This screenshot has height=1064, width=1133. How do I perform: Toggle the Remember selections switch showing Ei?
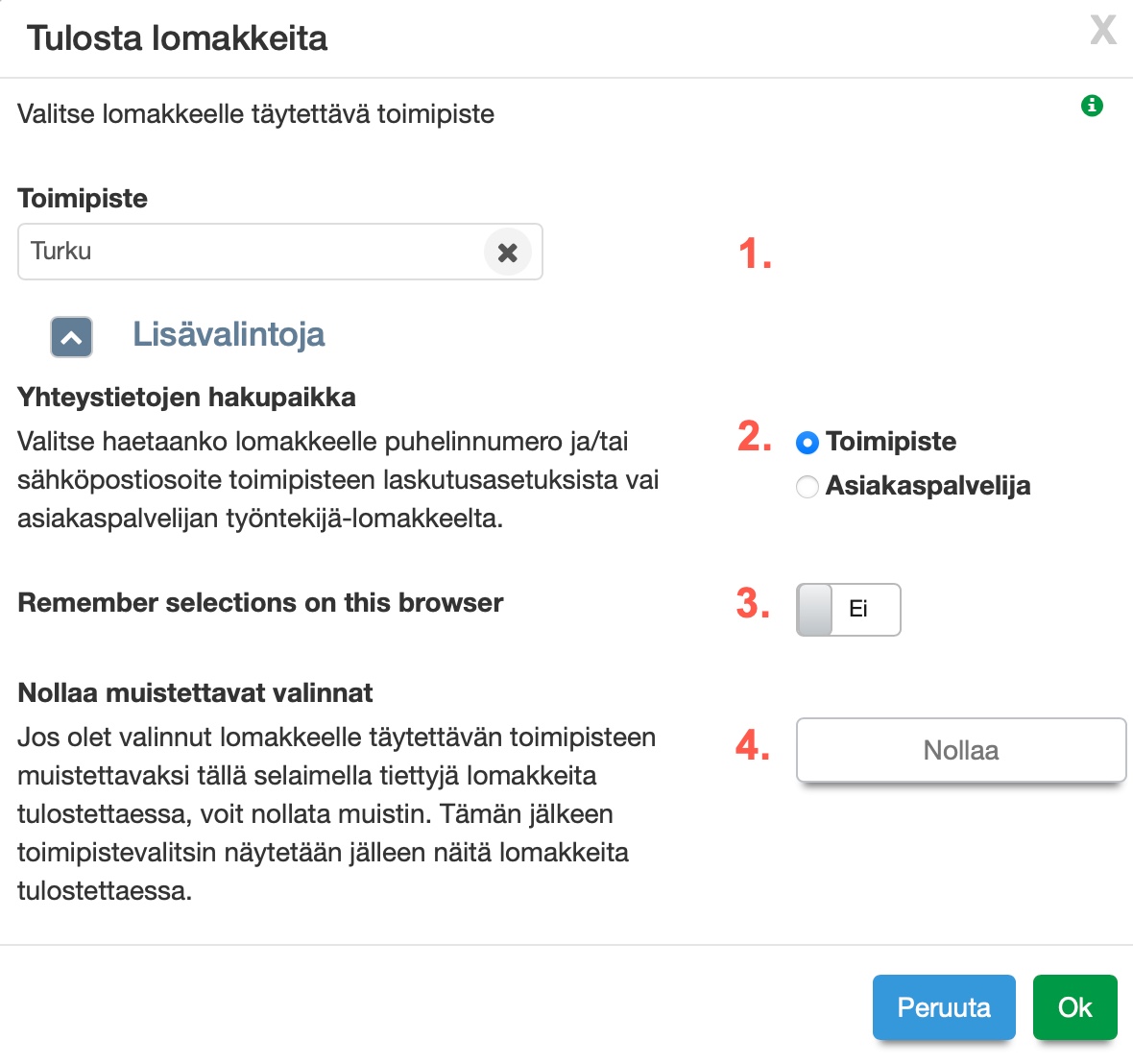[x=848, y=609]
